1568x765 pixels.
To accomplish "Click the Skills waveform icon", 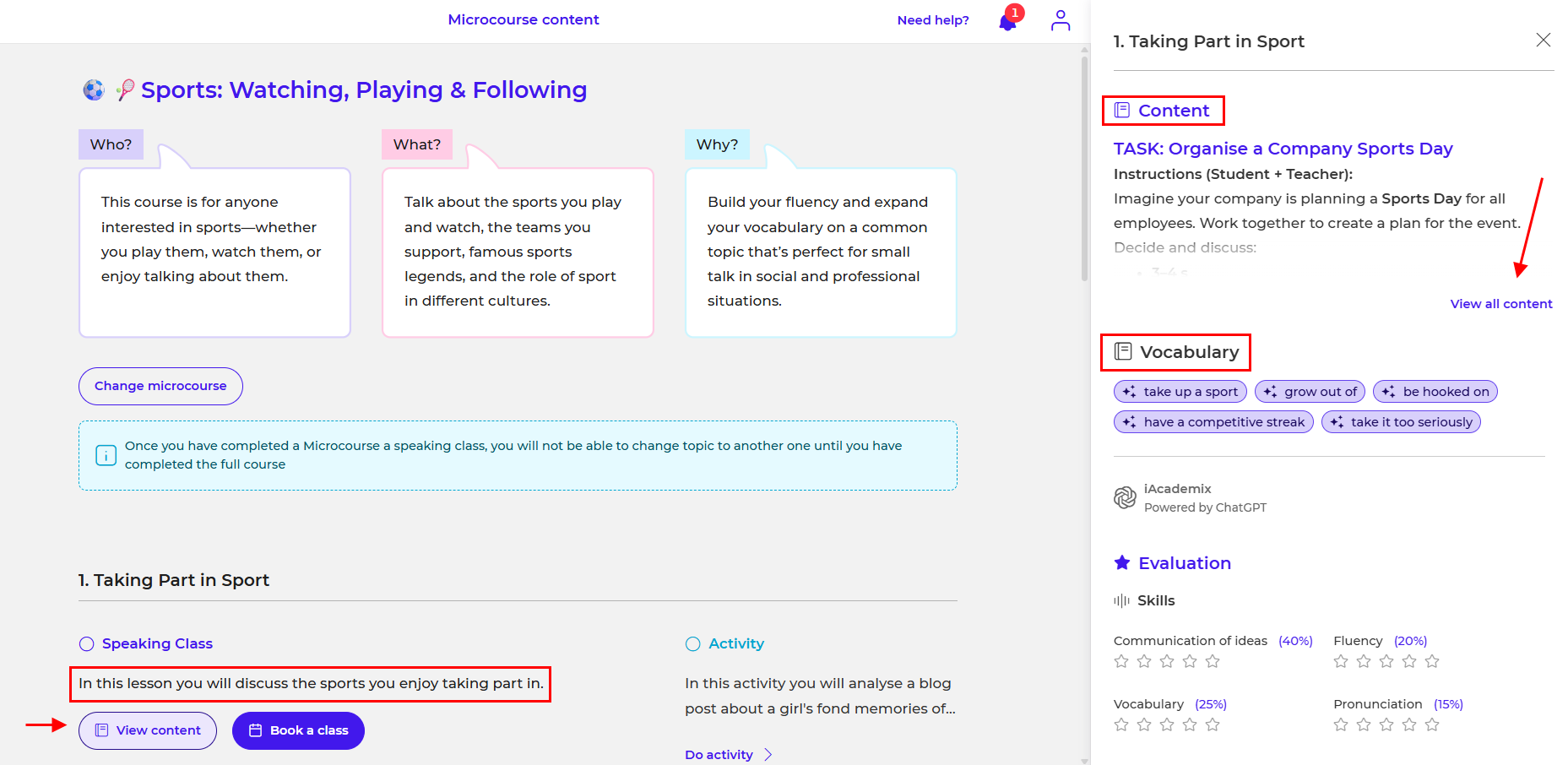I will [1121, 600].
